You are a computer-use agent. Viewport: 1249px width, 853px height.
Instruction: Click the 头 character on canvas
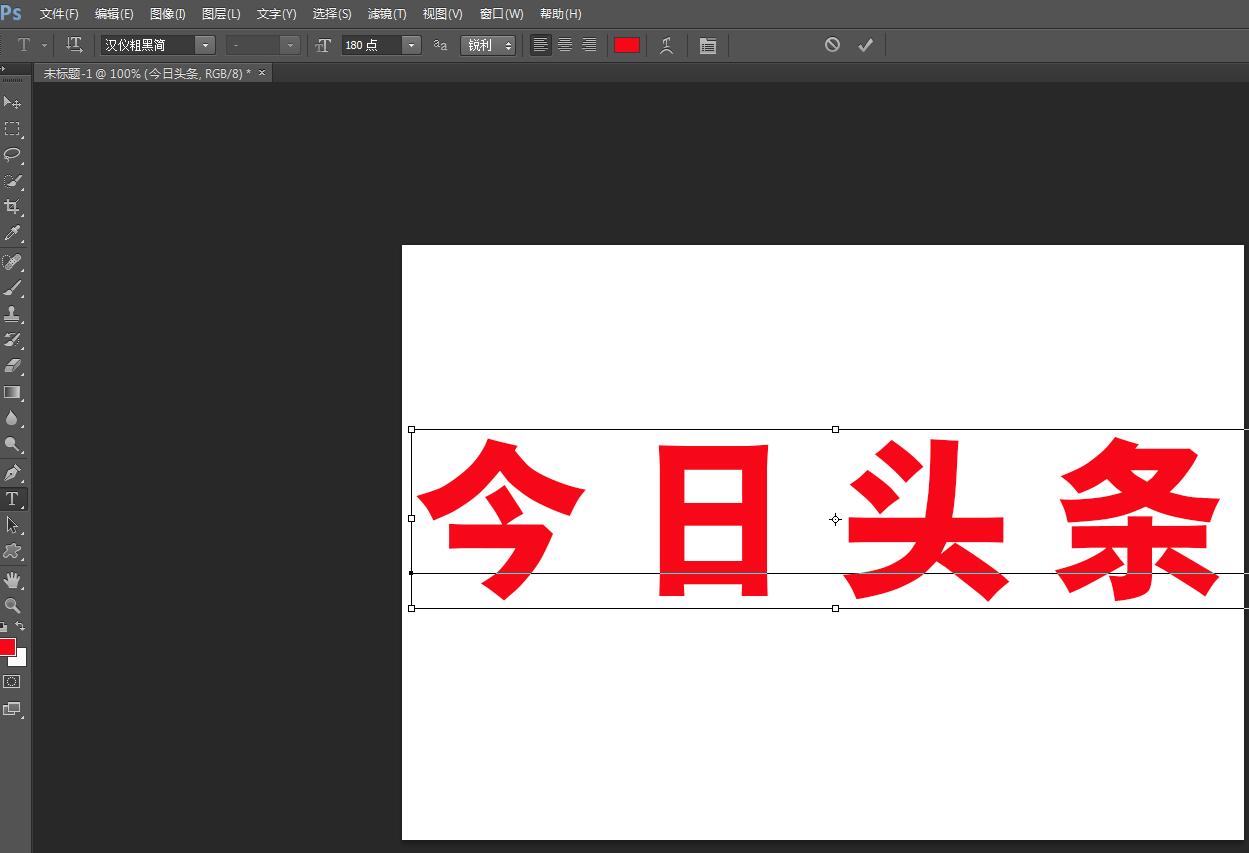(x=925, y=519)
